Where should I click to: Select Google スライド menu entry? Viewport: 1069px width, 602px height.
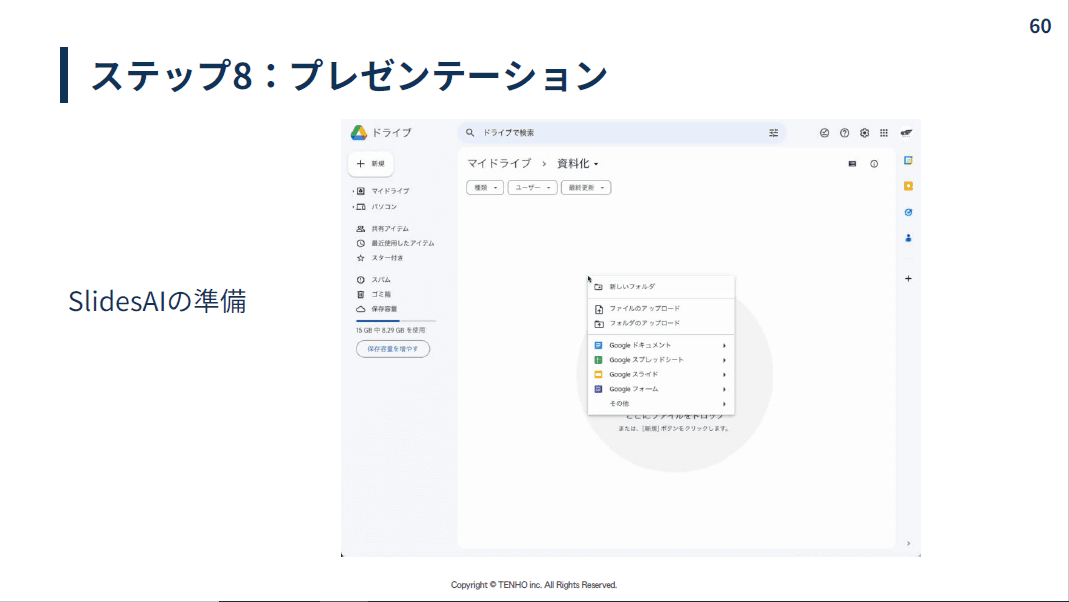coord(661,374)
